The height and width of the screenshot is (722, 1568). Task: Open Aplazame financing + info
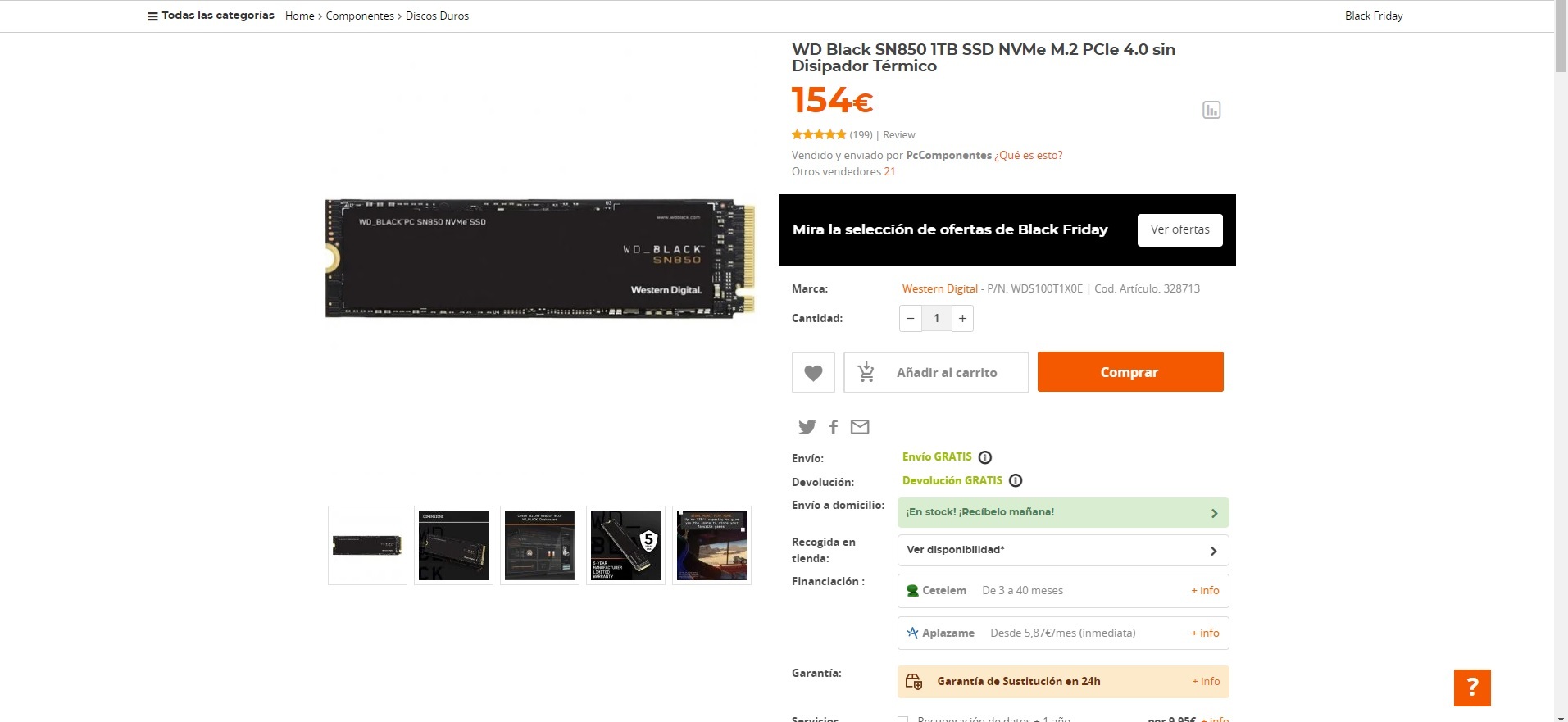coord(1205,633)
